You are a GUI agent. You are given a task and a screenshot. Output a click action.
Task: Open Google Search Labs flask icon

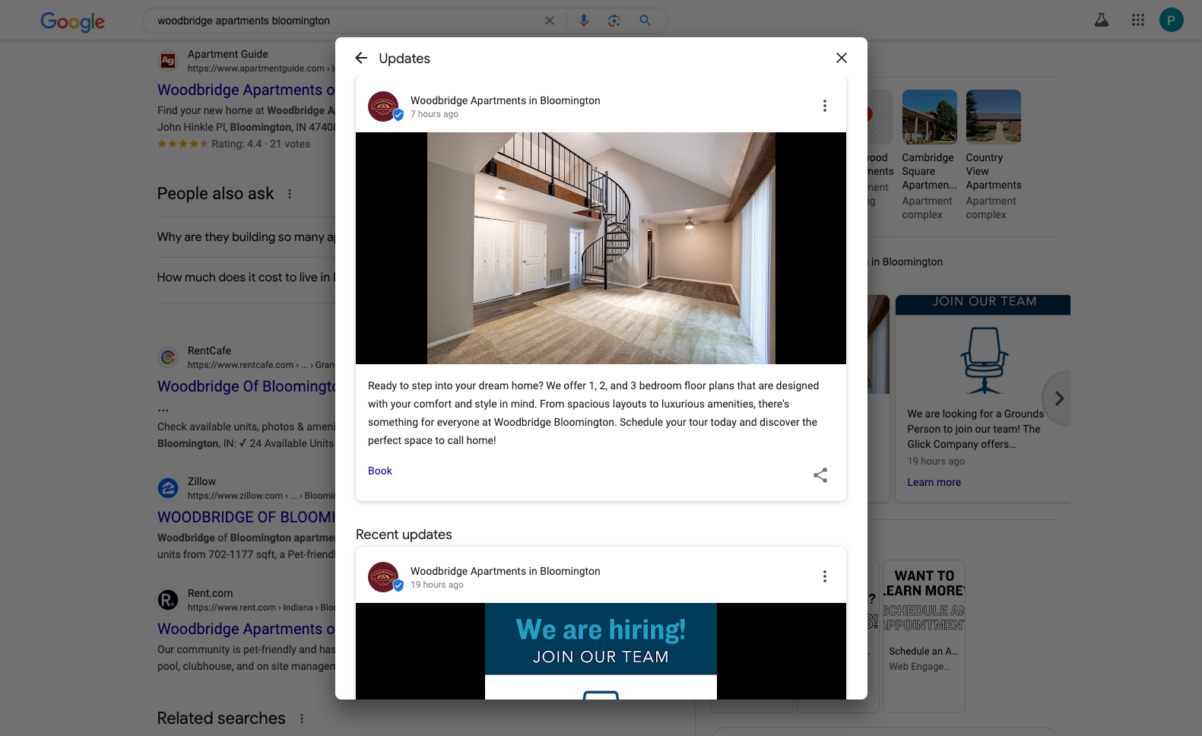tap(1101, 19)
